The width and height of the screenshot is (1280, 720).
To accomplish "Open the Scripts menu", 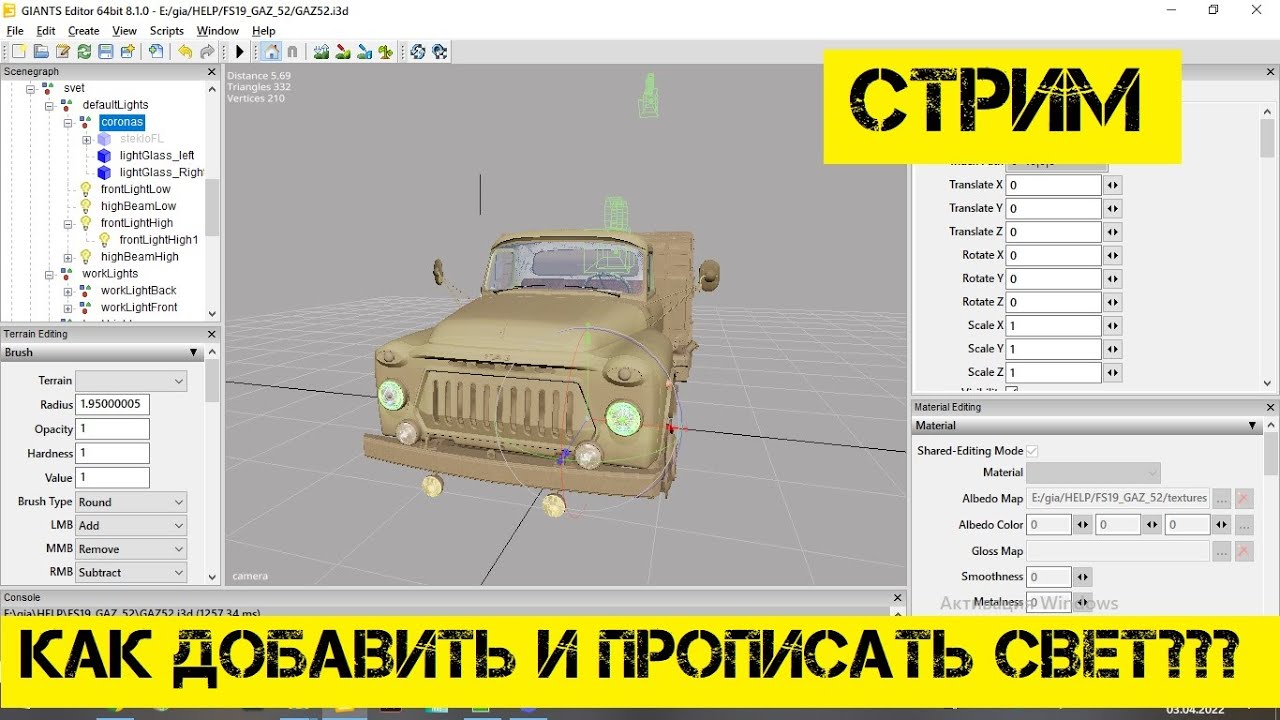I will tap(167, 31).
